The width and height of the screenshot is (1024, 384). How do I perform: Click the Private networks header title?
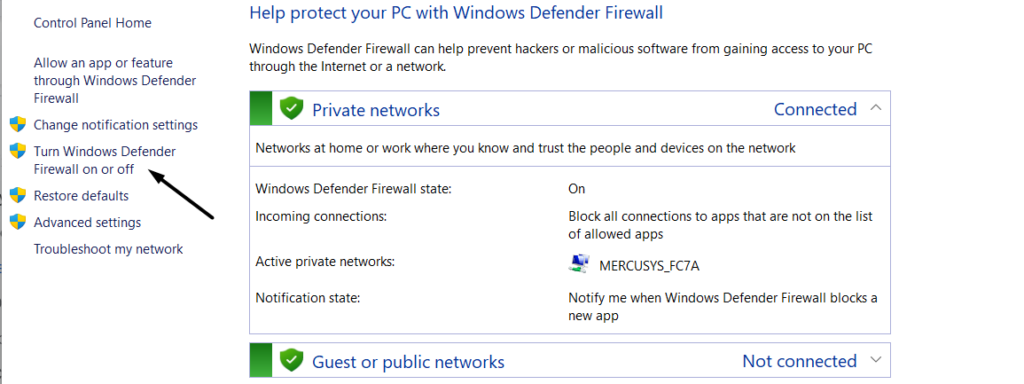[376, 110]
